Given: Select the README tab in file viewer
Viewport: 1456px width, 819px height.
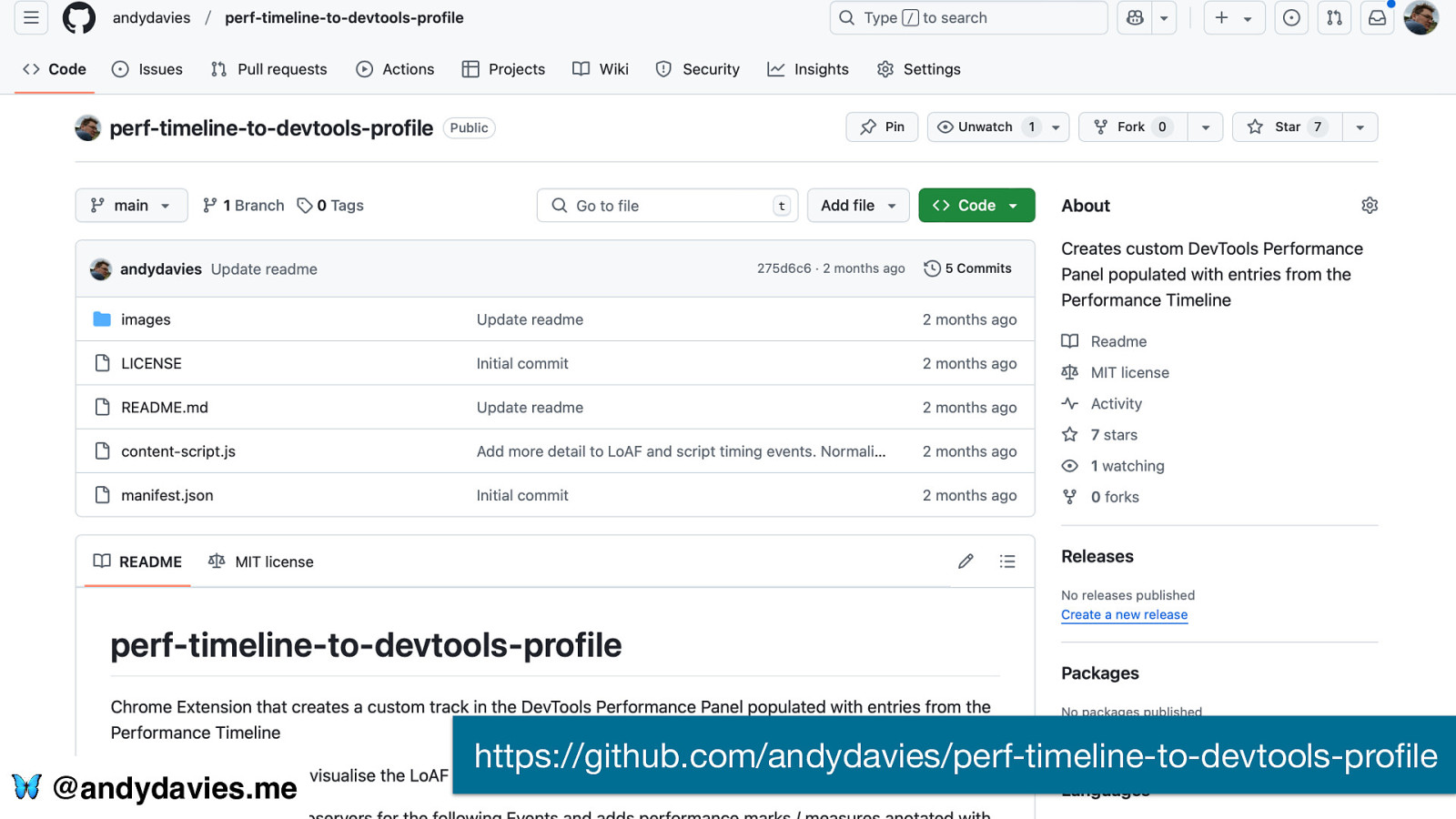Looking at the screenshot, I should click(x=137, y=561).
